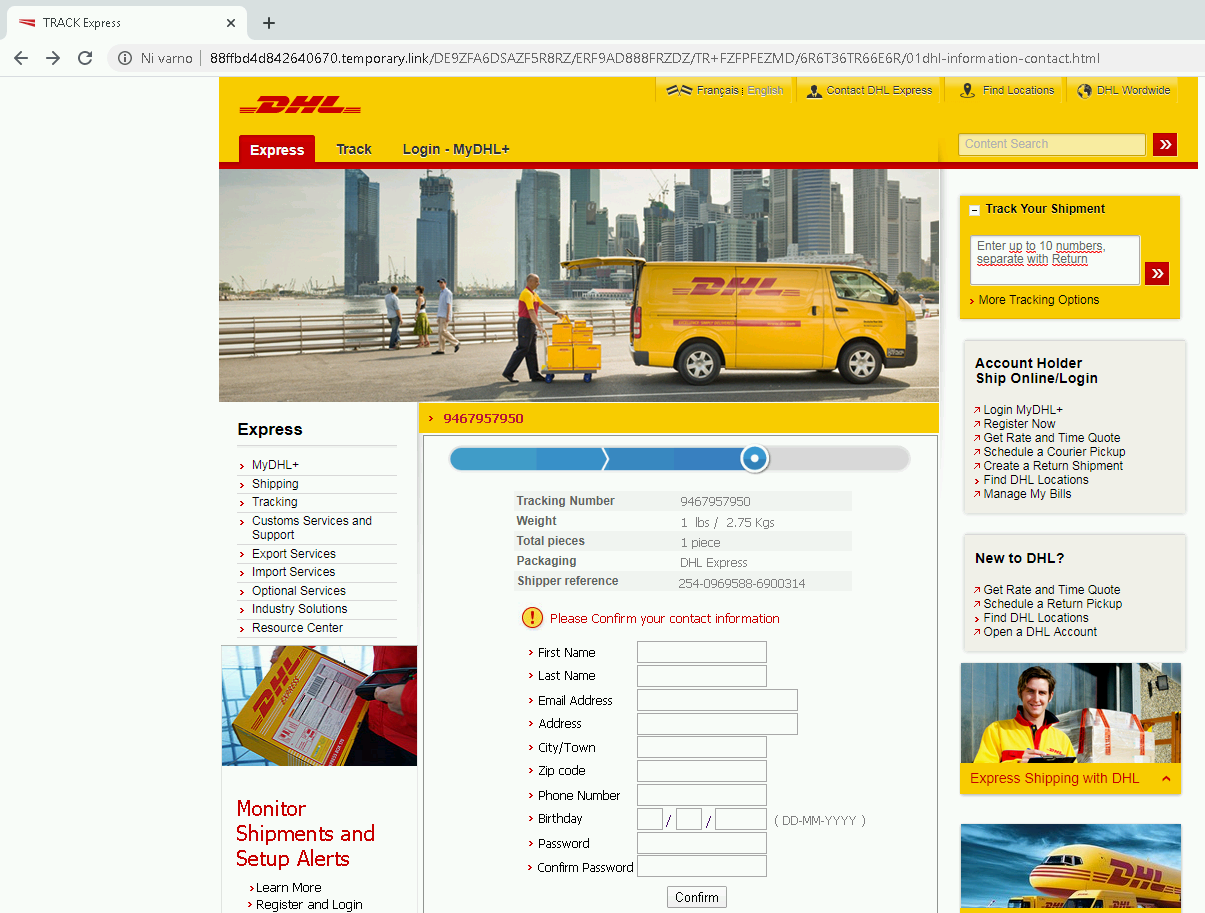Click Open a DHL Account
The image size is (1205, 913).
(1040, 632)
